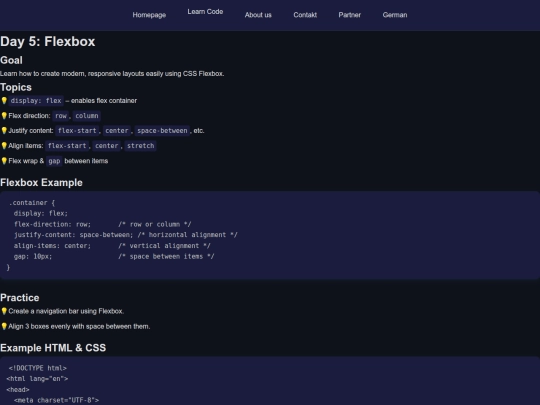Switch to German language link
This screenshot has height=405, width=540.
pyautogui.click(x=395, y=15)
